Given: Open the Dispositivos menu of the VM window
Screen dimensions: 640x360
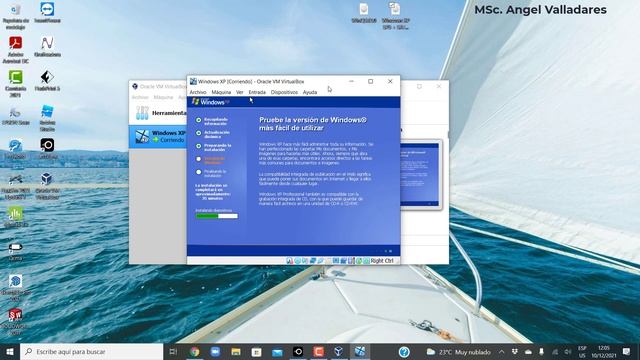Looking at the screenshot, I should tap(284, 92).
